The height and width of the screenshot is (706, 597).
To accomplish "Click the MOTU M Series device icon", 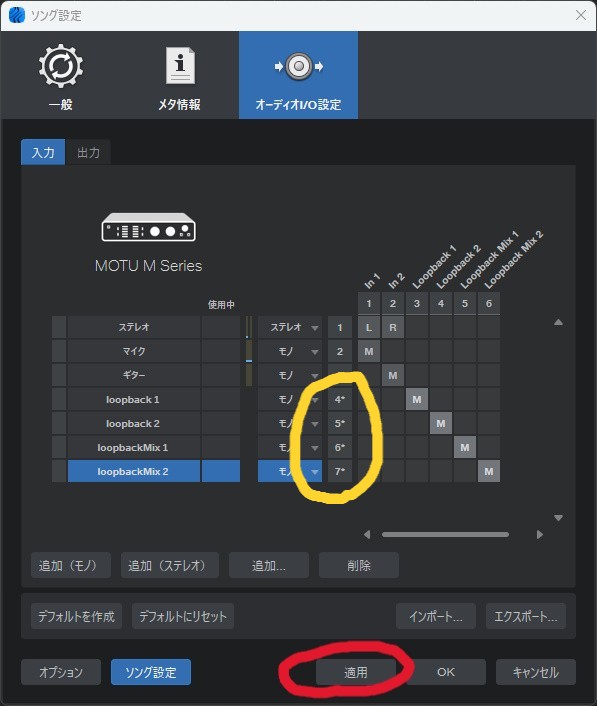I will point(149,227).
